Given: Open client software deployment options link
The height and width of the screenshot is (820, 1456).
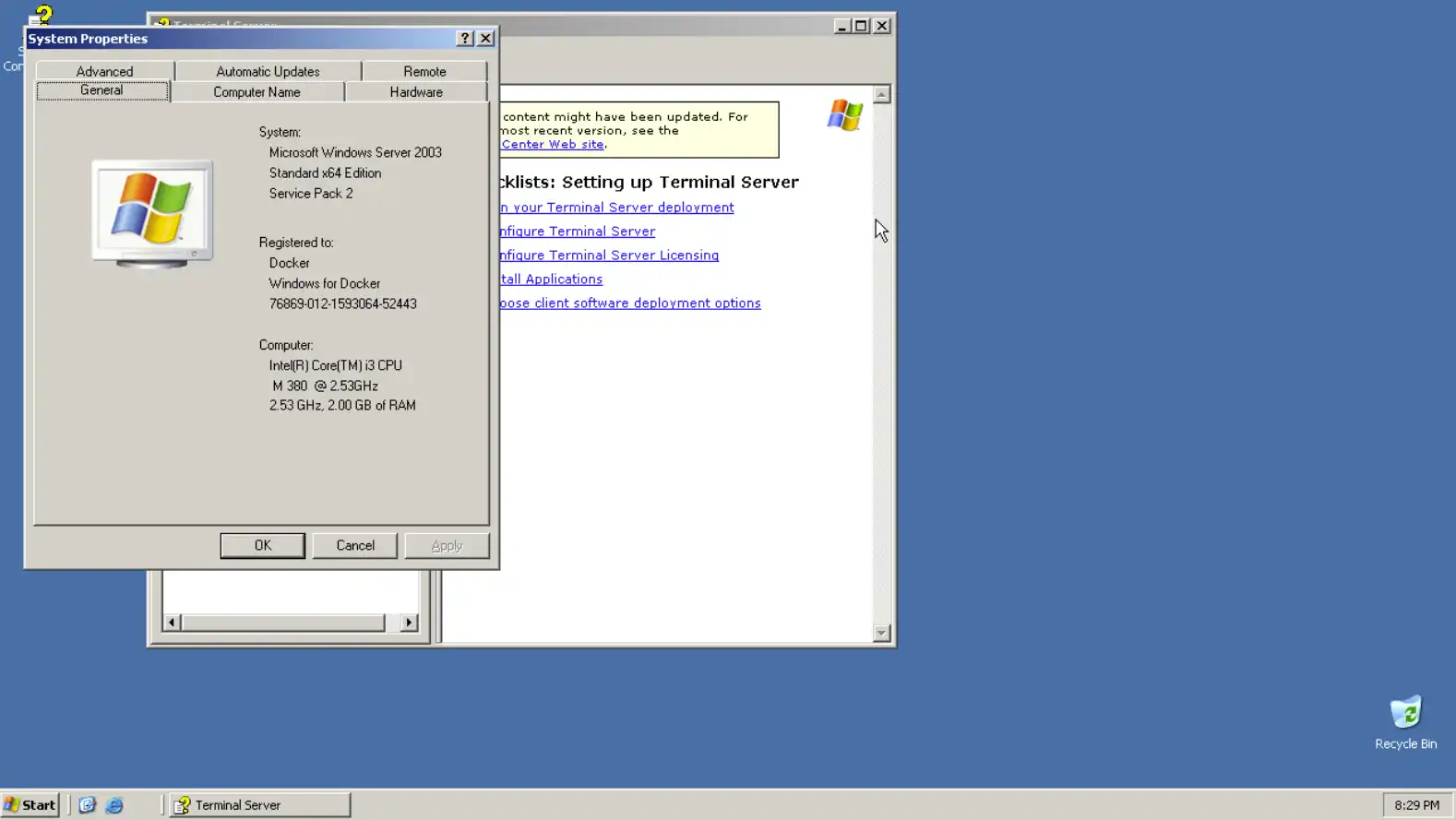Looking at the screenshot, I should point(631,303).
